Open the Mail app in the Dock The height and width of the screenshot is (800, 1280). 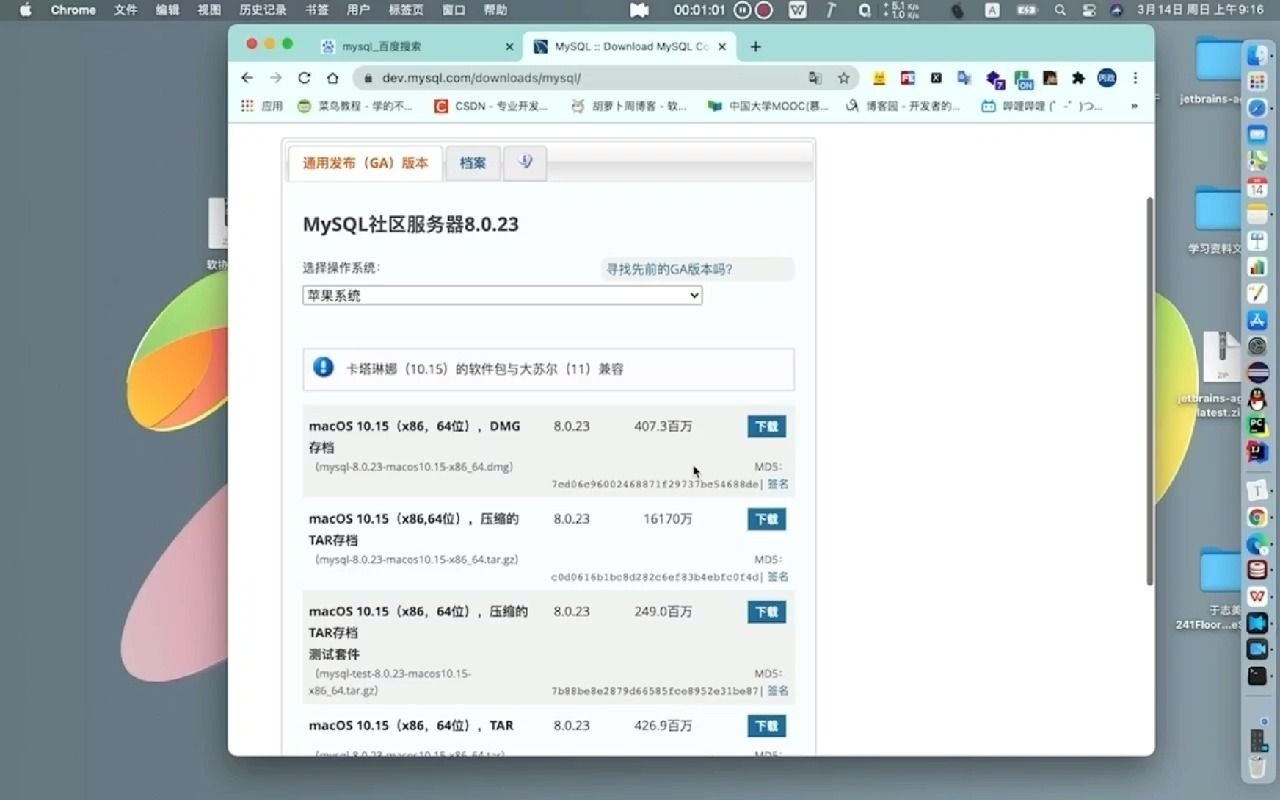tap(1257, 133)
